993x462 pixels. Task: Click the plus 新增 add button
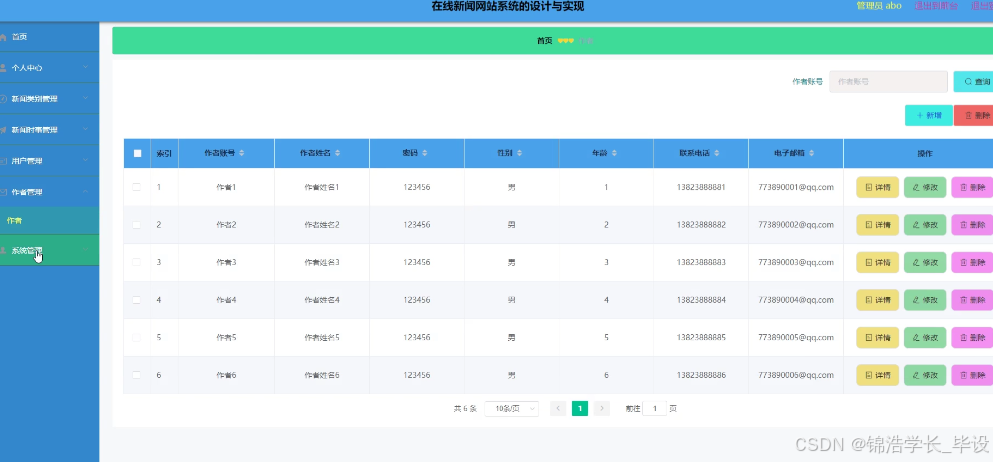[x=928, y=115]
